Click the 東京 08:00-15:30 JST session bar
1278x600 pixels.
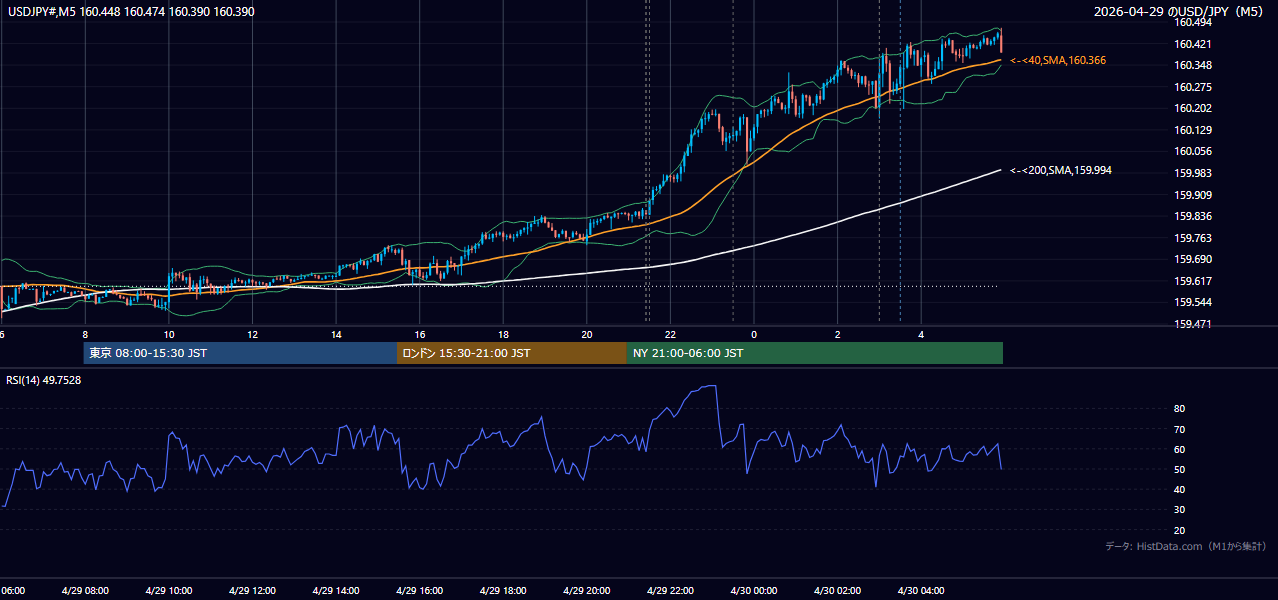(240, 353)
